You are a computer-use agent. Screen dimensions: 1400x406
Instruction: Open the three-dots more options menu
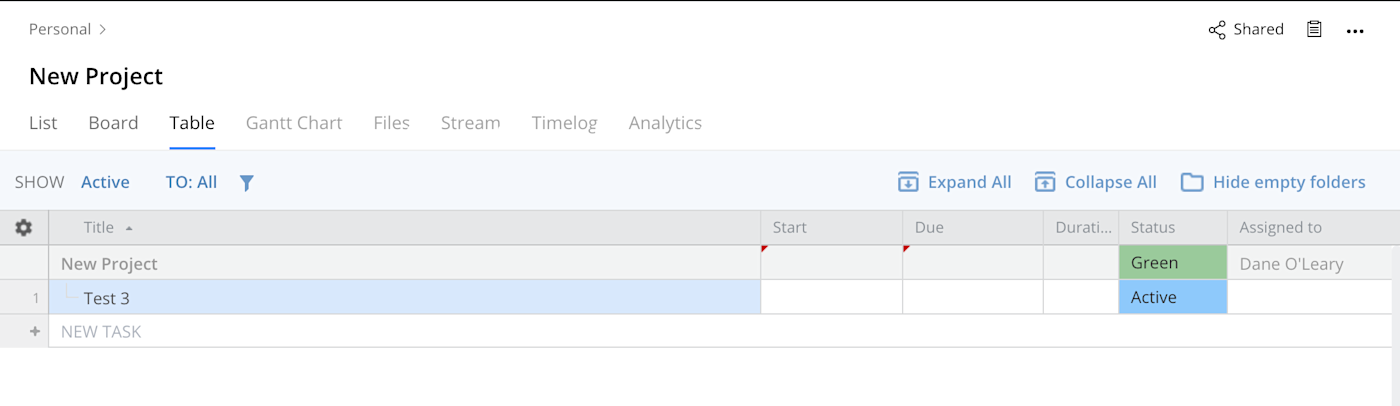1355,31
